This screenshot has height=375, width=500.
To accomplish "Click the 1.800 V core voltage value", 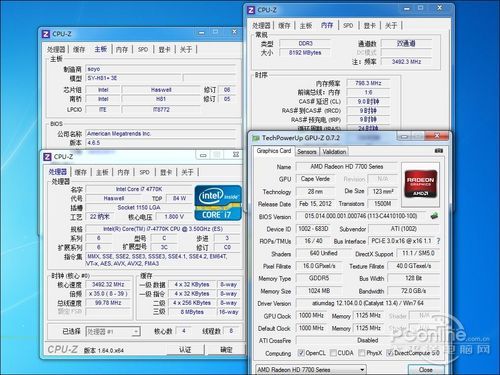I will click(174, 217).
